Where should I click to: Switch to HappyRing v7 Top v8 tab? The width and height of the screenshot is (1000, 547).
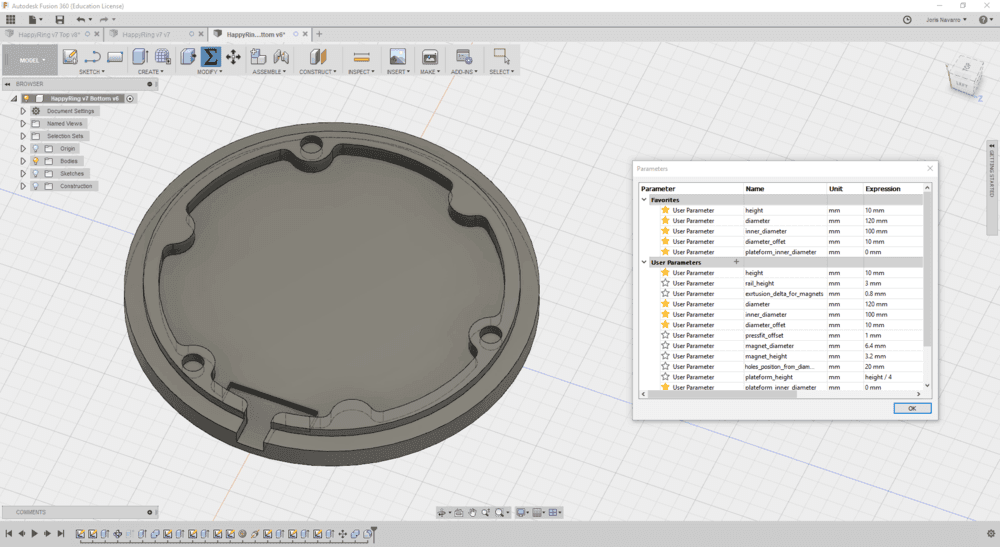pyautogui.click(x=48, y=34)
